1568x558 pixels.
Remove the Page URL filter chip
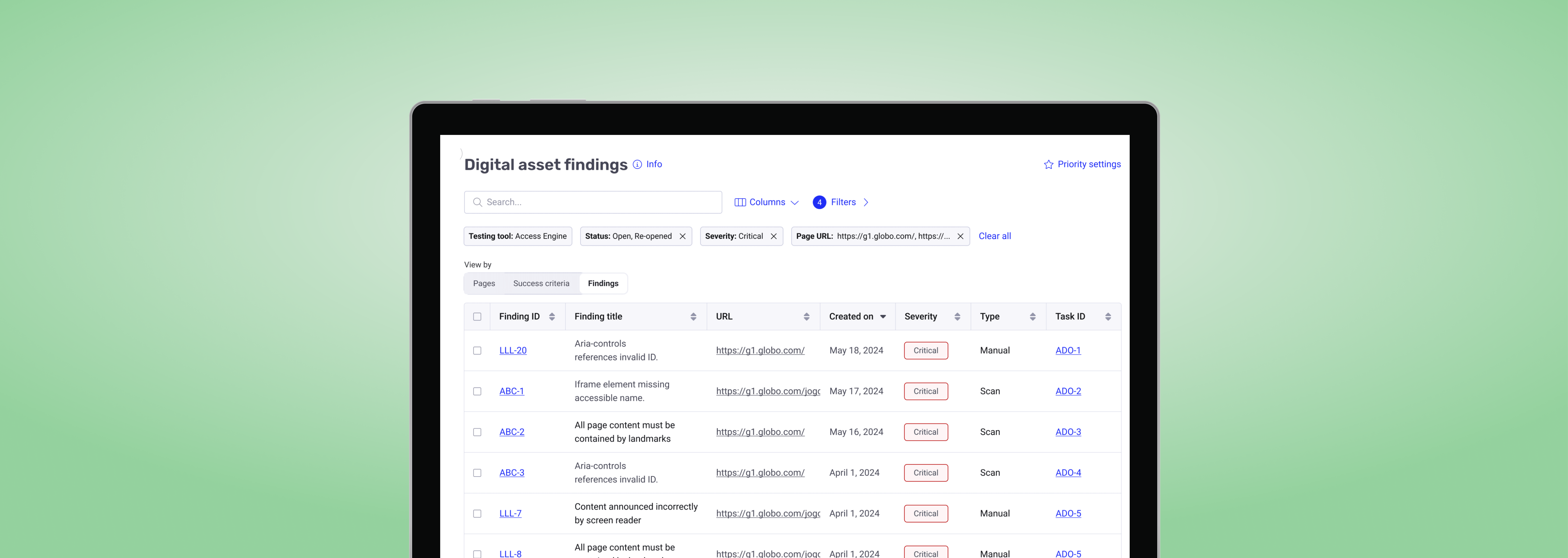[x=960, y=236]
